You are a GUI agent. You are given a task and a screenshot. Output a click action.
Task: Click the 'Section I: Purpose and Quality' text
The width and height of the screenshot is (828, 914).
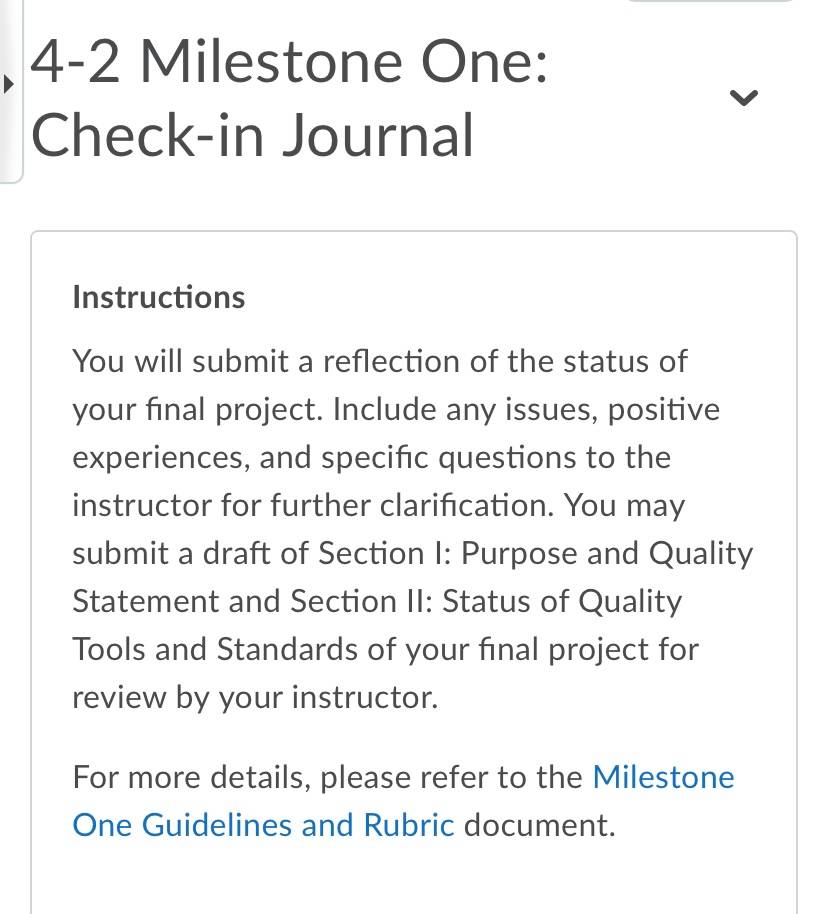[535, 553]
